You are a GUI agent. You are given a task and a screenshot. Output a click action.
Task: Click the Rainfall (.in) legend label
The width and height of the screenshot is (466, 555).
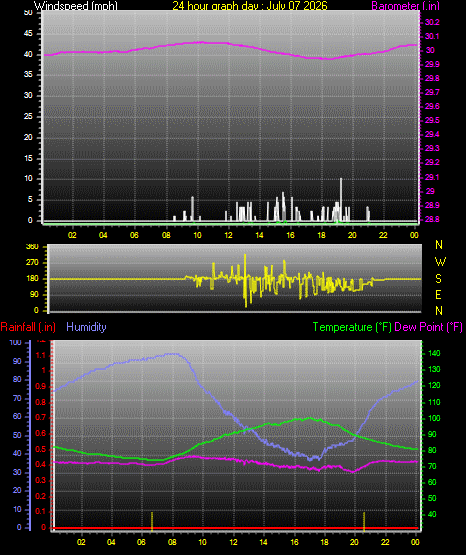[28, 327]
